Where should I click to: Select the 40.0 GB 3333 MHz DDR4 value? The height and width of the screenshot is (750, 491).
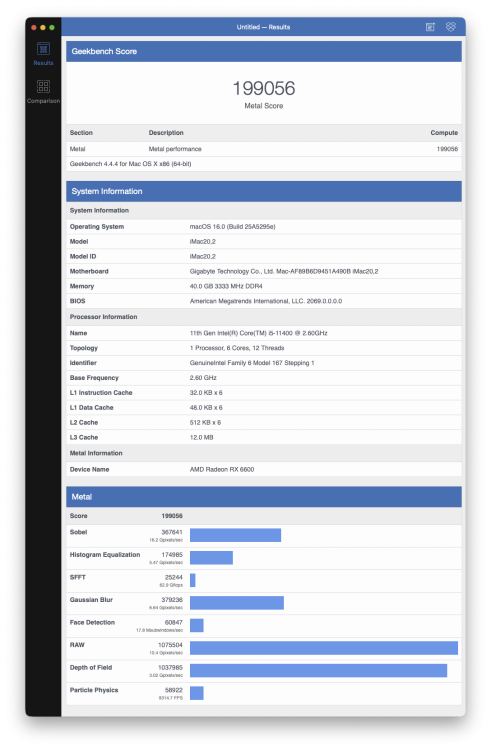coord(226,286)
